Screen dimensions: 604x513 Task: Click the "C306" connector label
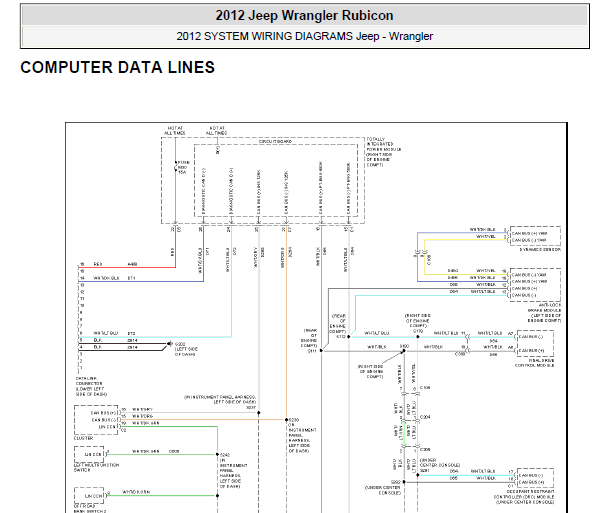click(425, 449)
